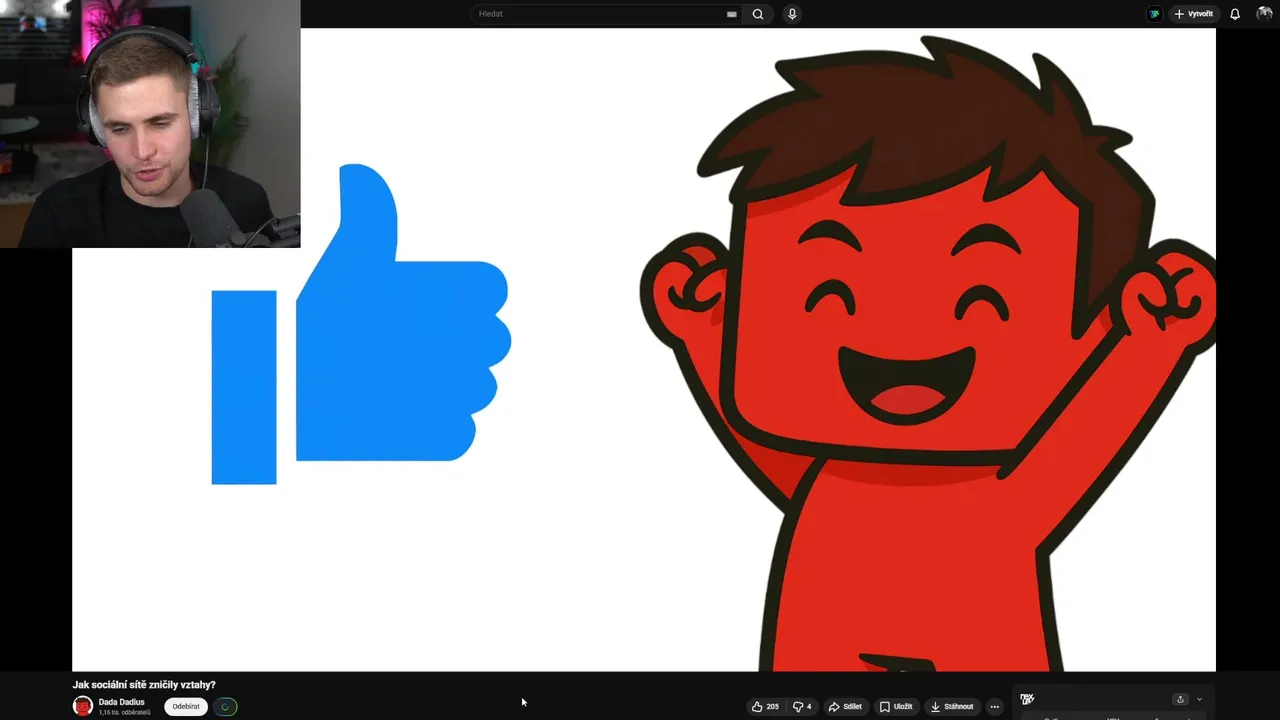
Task: Open the notifications bell
Action: (x=1235, y=14)
